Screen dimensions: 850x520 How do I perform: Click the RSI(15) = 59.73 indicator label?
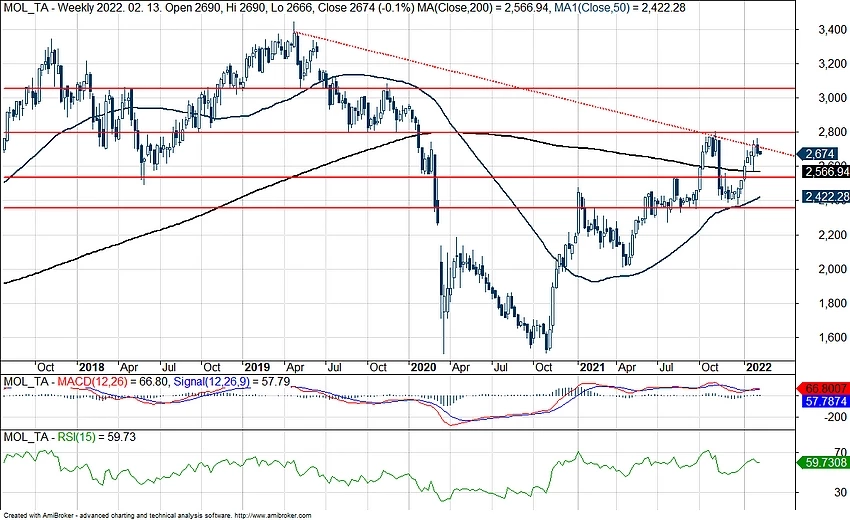[x=94, y=436]
